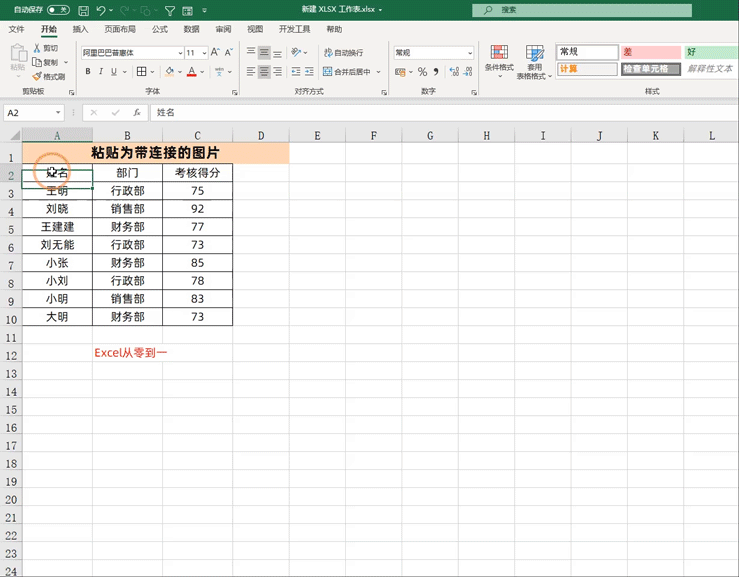Screen dimensions: 739x577
Task: Expand the number format dropdown (常规)
Action: pyautogui.click(x=470, y=53)
